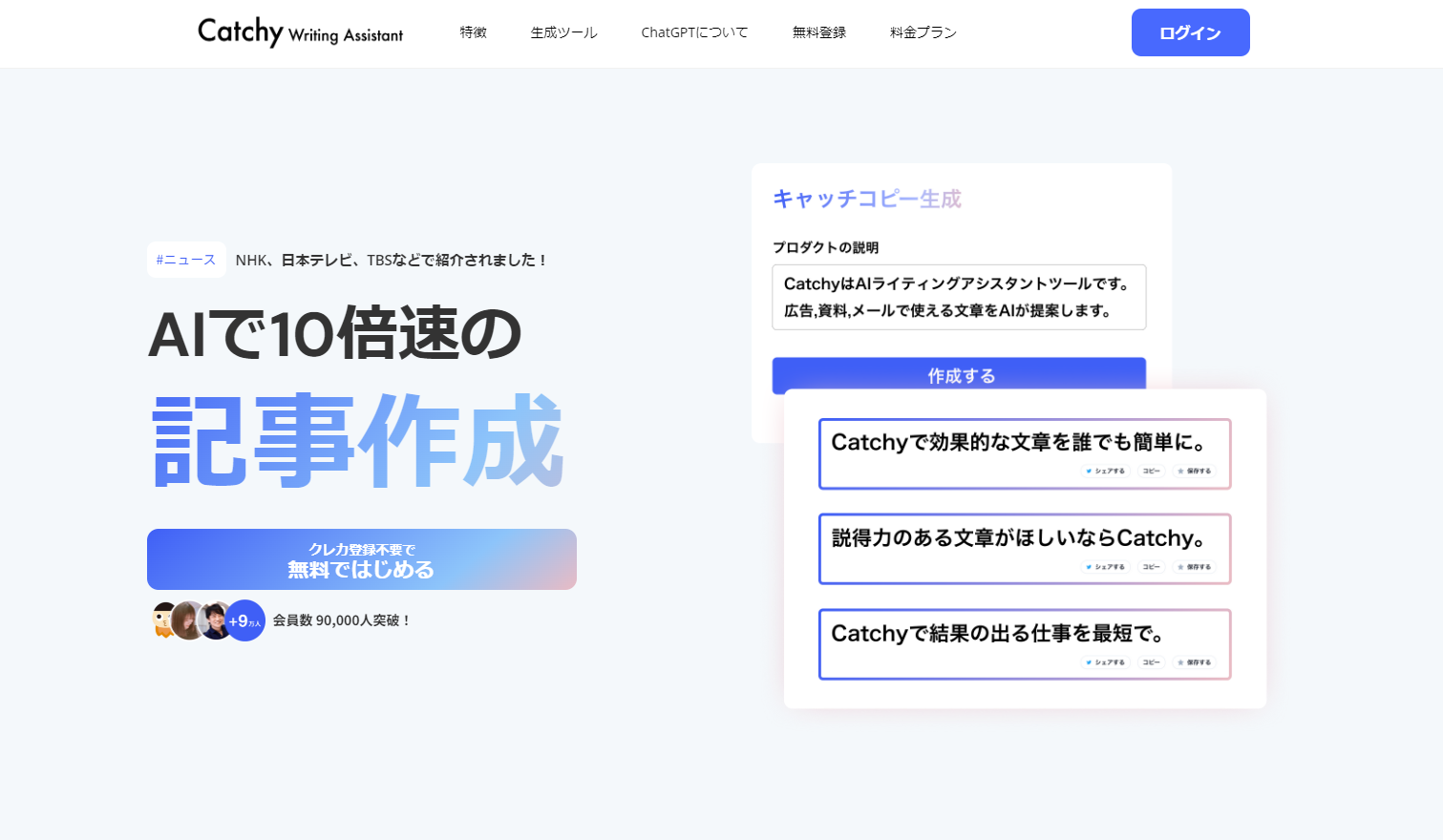Click the 'NHK、日本テレビ、TBSなどで紹介されました！' text
This screenshot has height=840, width=1443.
tap(392, 260)
